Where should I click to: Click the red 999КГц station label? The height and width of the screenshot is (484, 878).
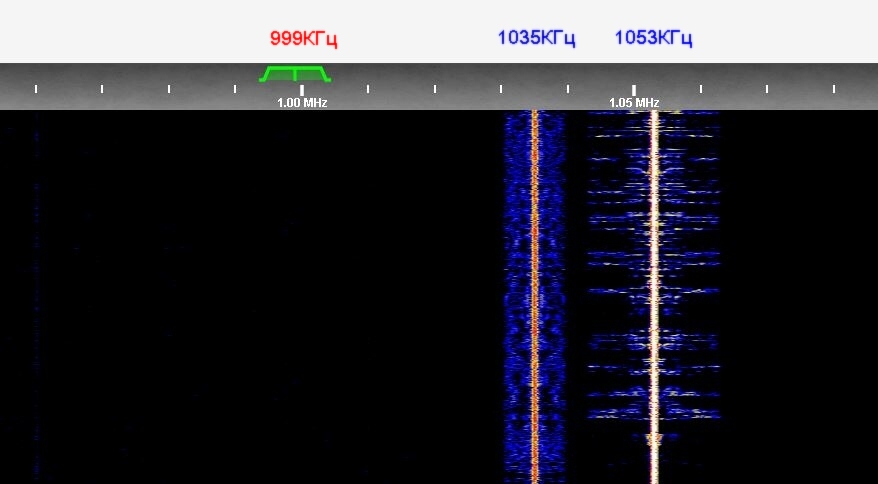coord(303,39)
